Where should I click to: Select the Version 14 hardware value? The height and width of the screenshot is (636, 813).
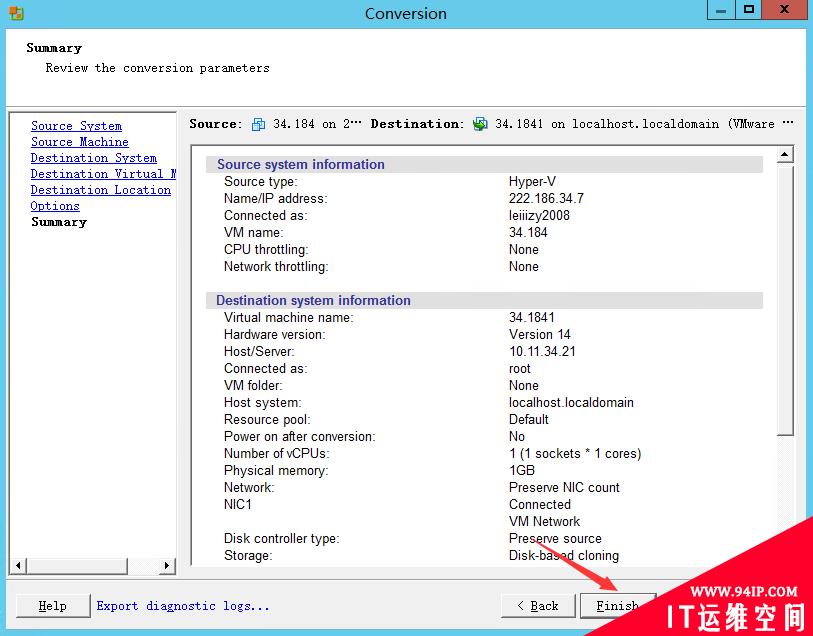tap(539, 335)
